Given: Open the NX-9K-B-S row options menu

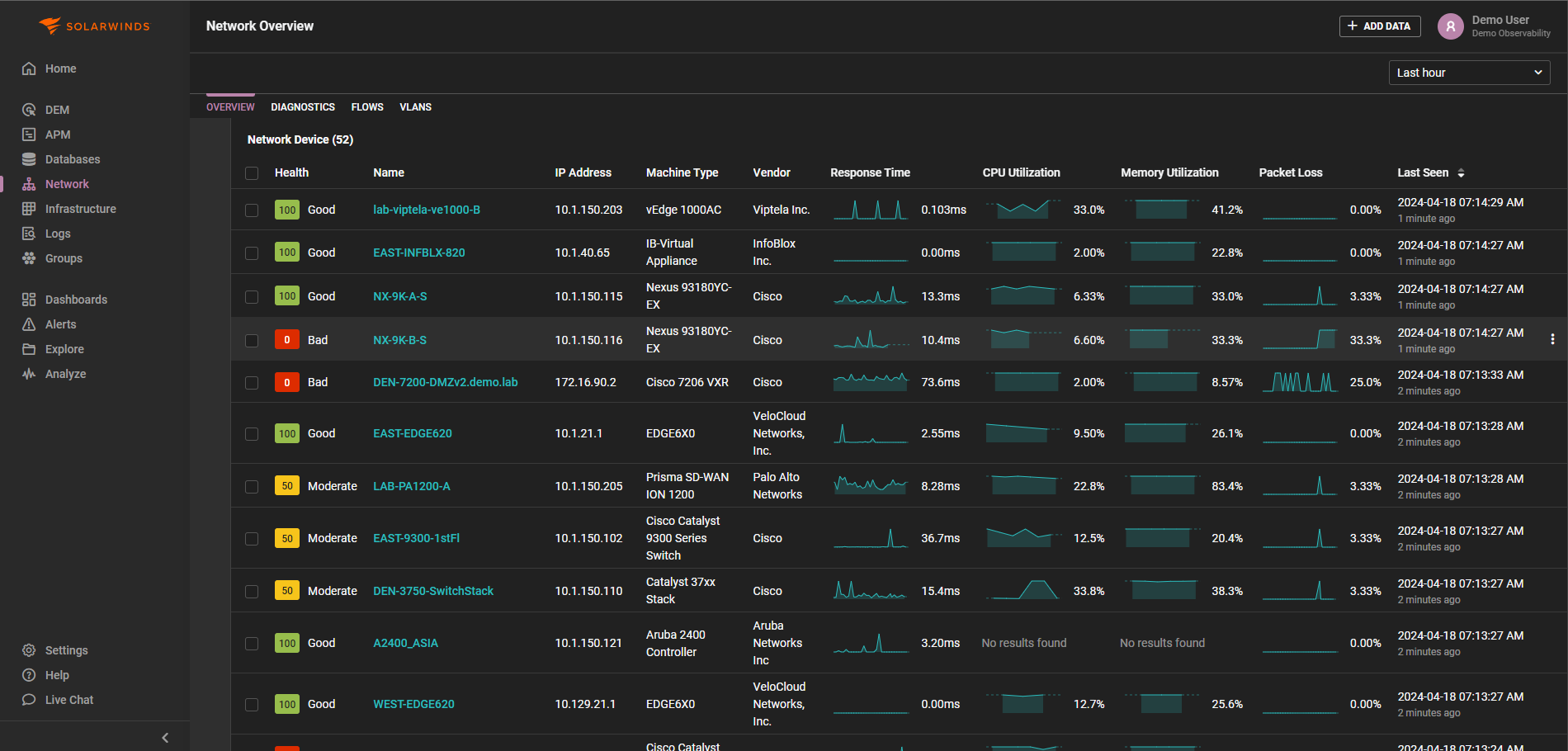Looking at the screenshot, I should [1552, 339].
